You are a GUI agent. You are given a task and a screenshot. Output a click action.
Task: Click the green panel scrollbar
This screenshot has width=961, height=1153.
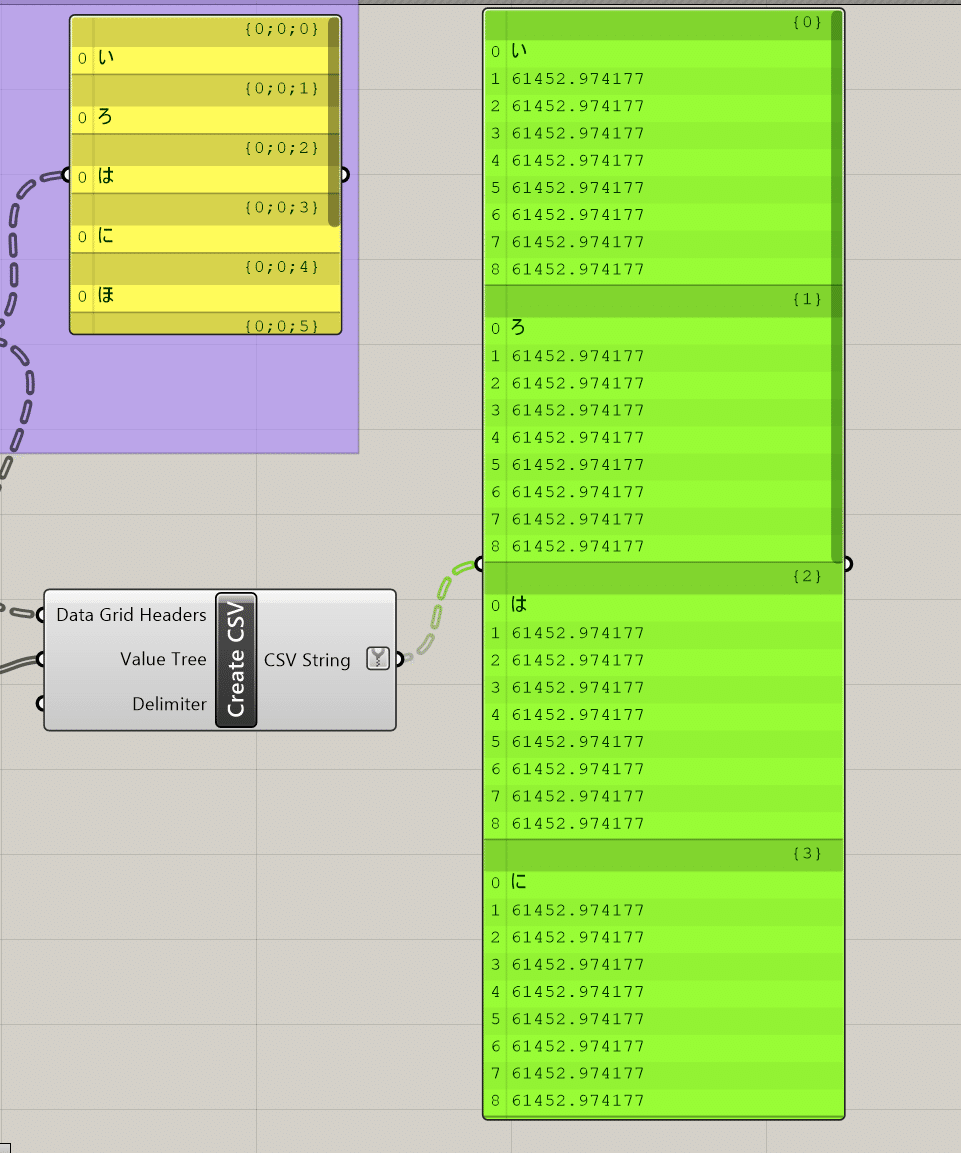coord(837,287)
